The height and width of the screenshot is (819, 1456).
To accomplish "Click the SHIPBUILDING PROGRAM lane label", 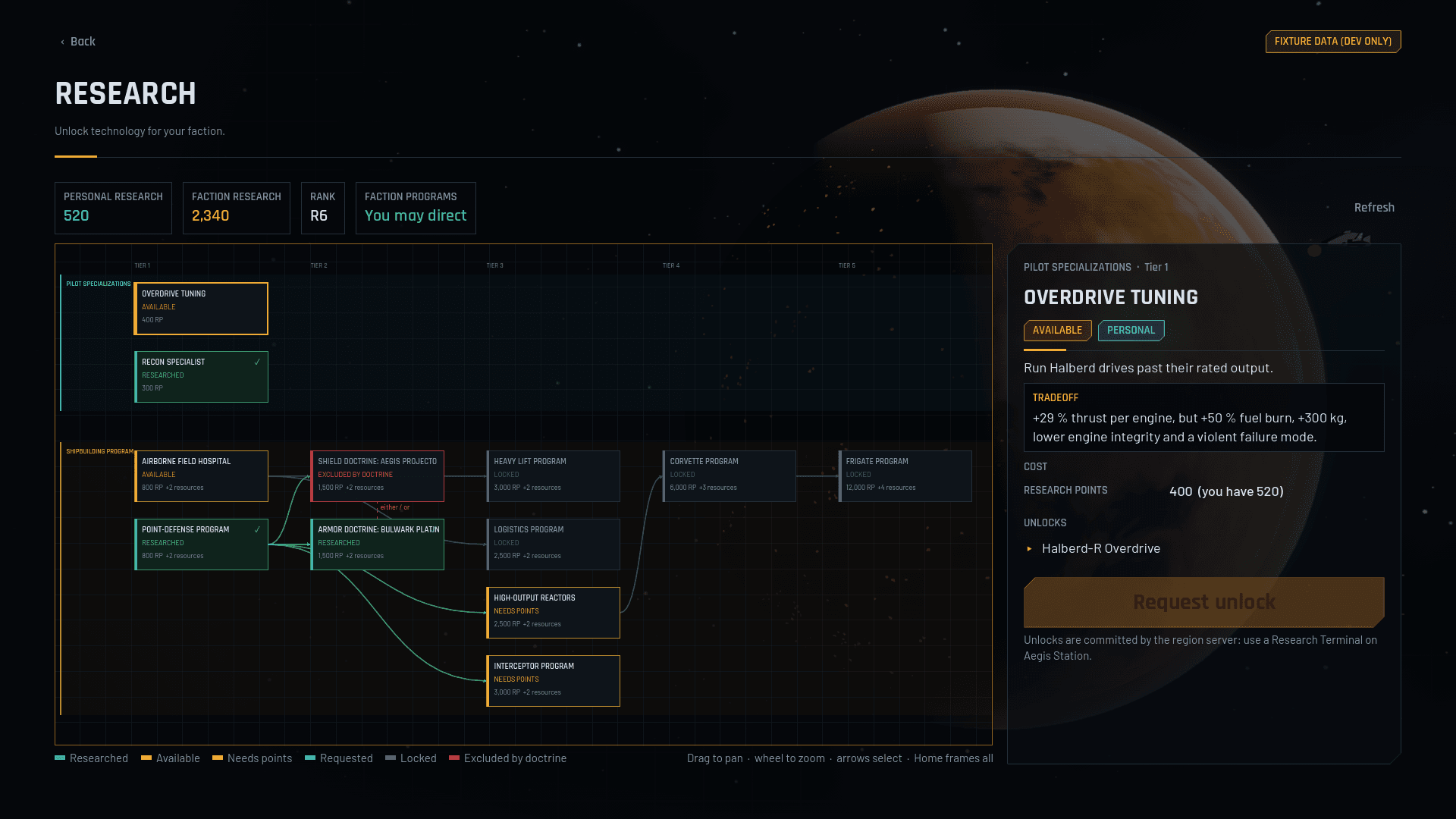I will [99, 452].
